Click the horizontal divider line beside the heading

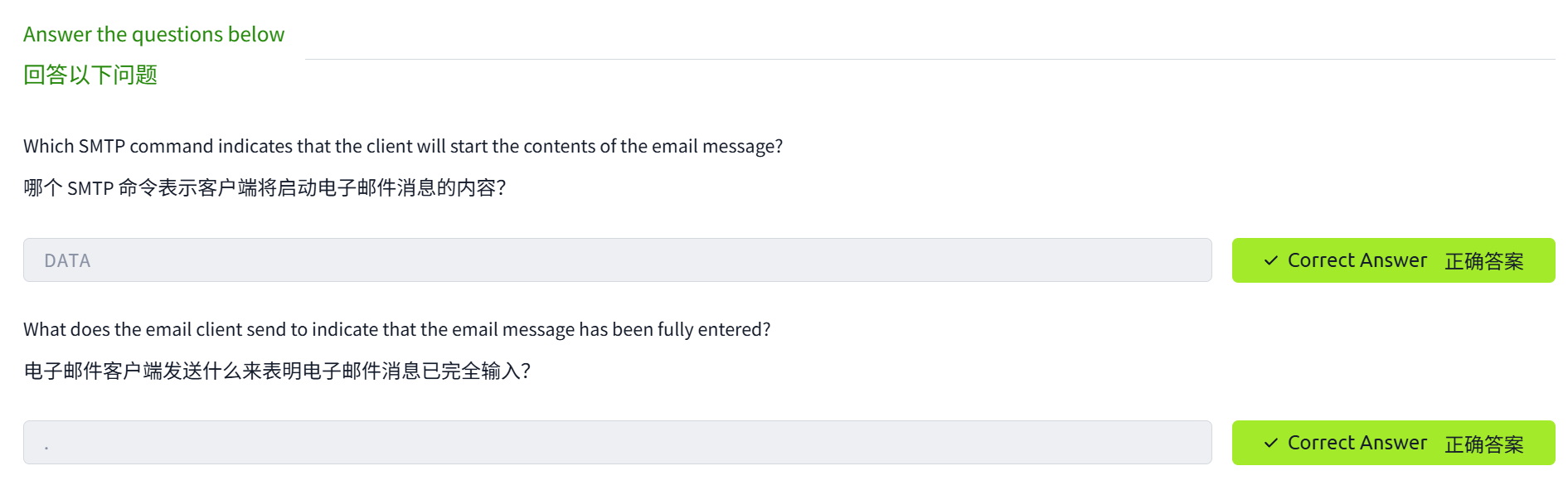pyautogui.click(x=929, y=59)
